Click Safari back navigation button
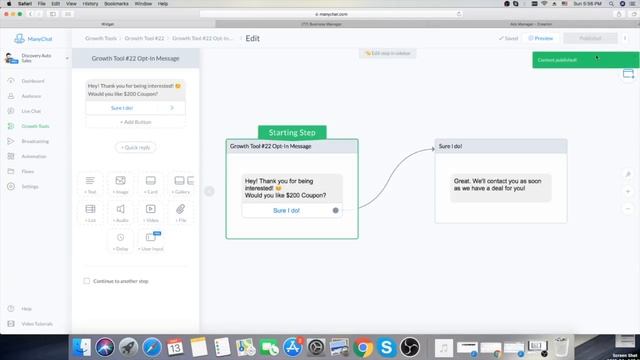 point(30,14)
